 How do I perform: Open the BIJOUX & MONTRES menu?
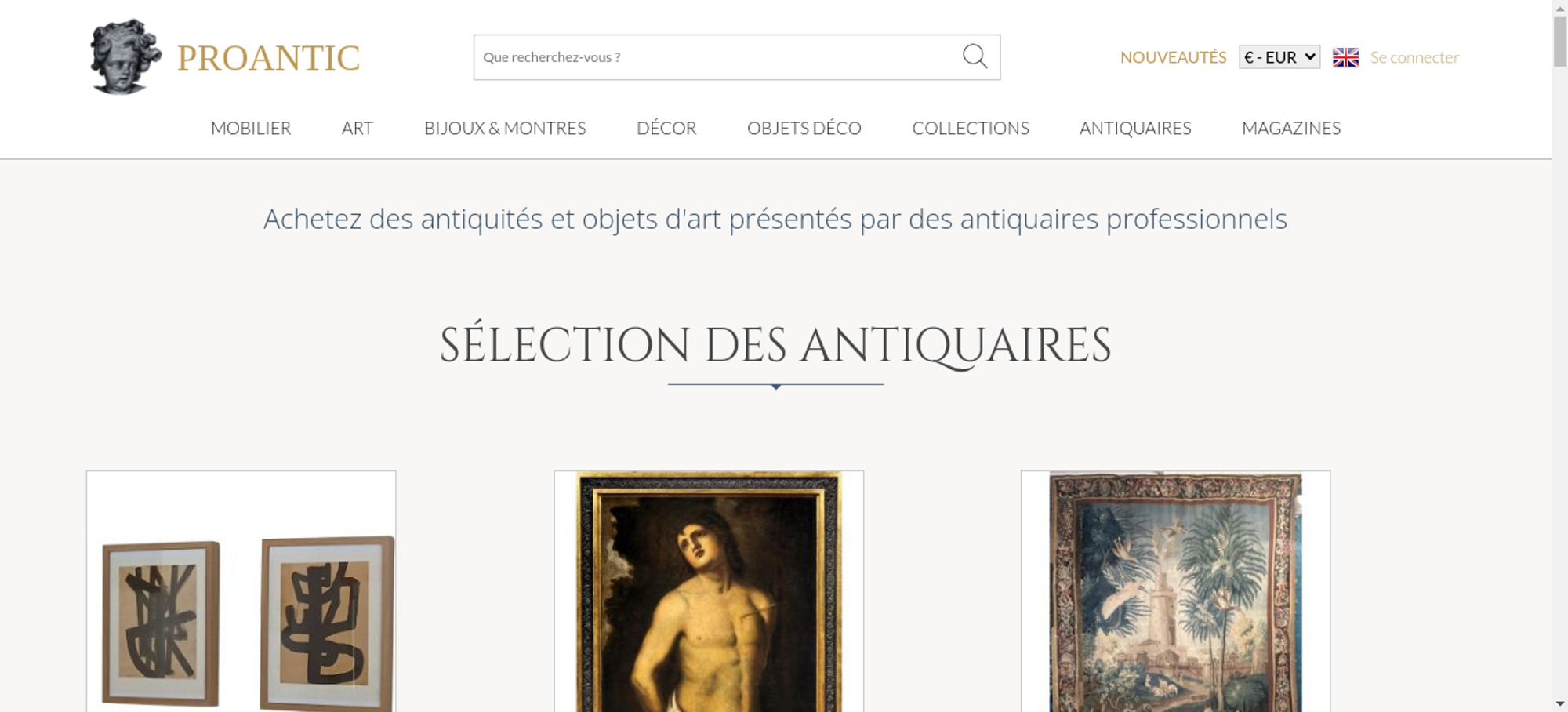click(x=505, y=128)
